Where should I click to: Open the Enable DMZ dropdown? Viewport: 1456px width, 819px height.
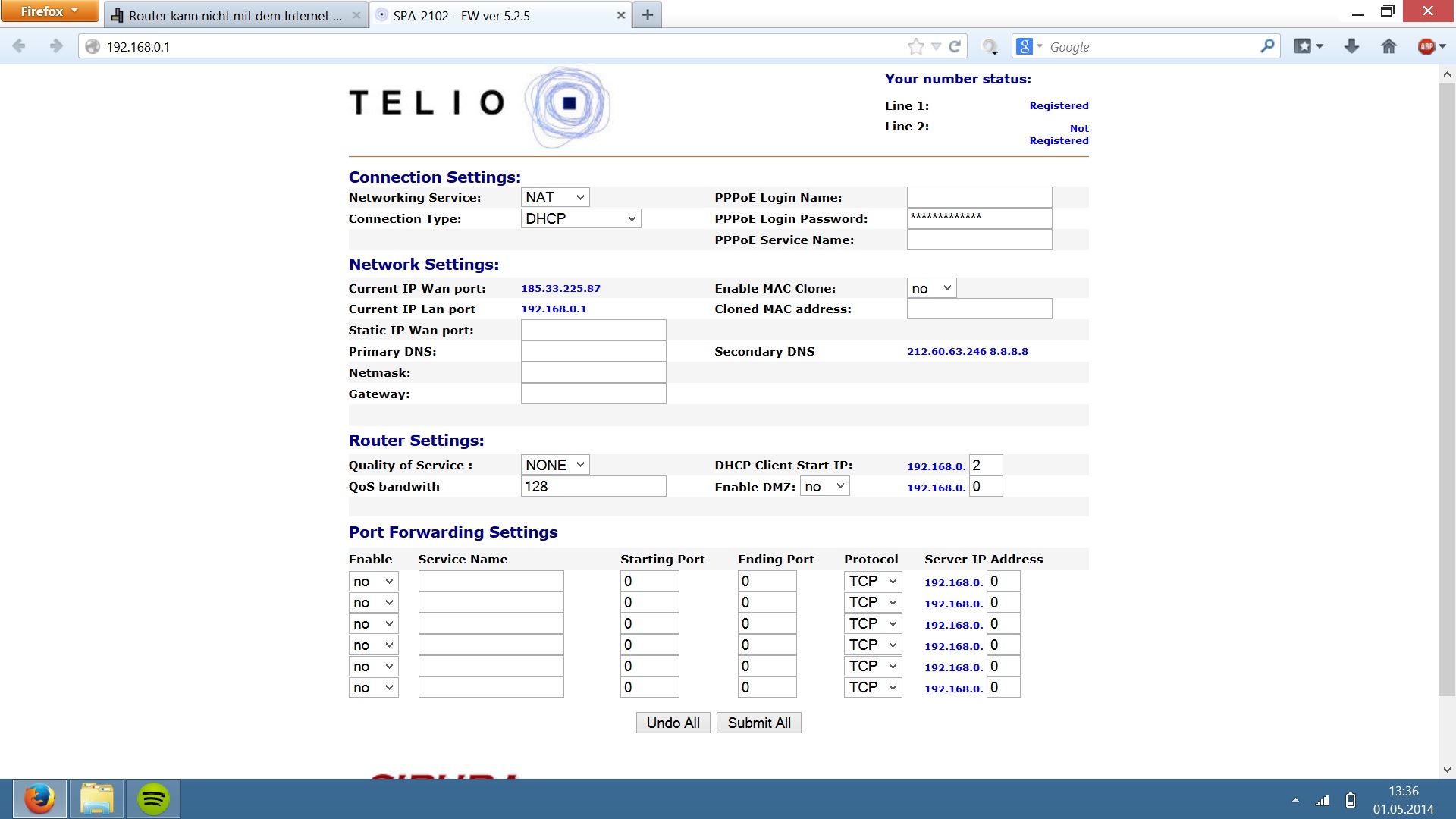(825, 487)
